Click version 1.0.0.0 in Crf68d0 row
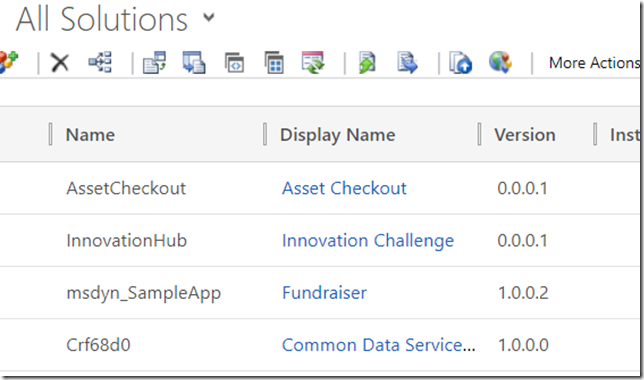 [x=523, y=345]
